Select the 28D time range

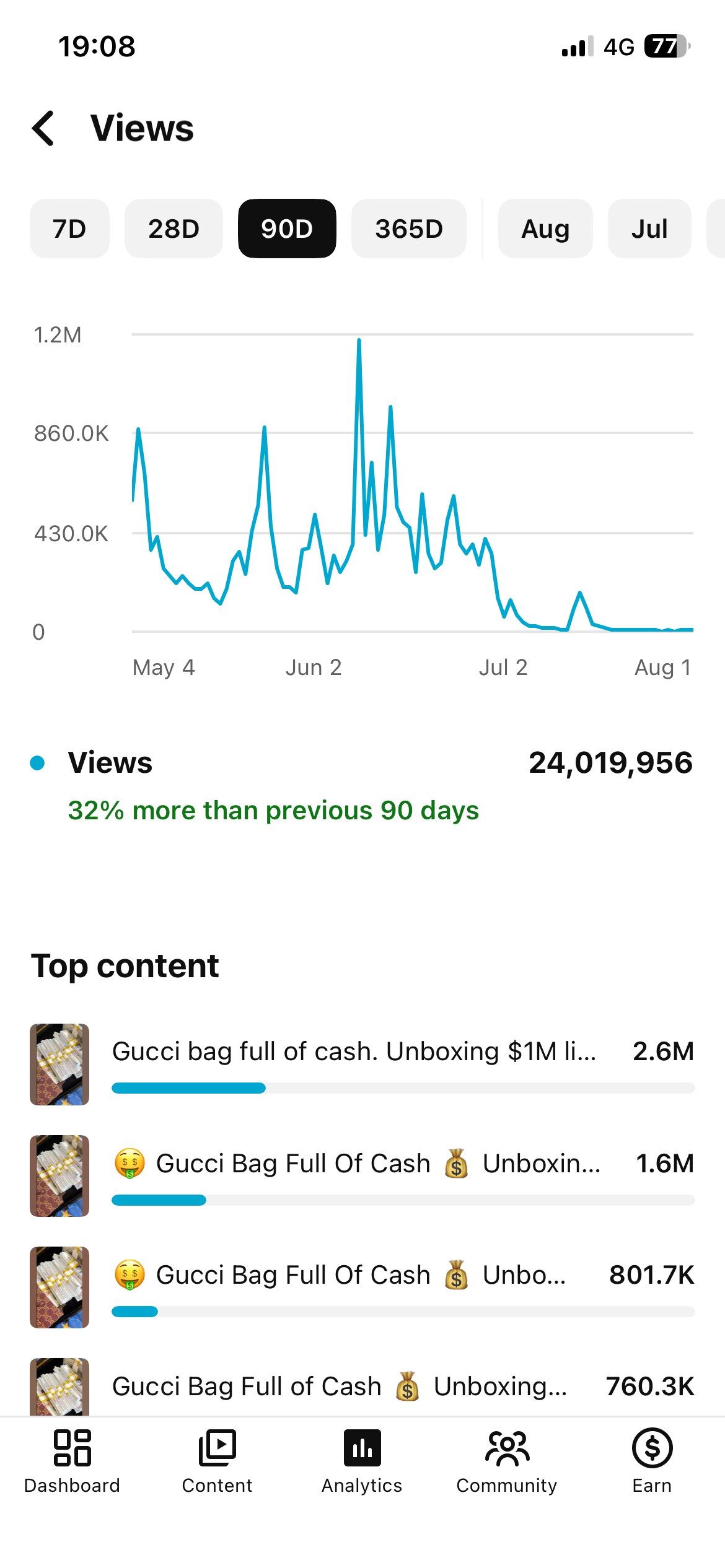[x=174, y=229]
